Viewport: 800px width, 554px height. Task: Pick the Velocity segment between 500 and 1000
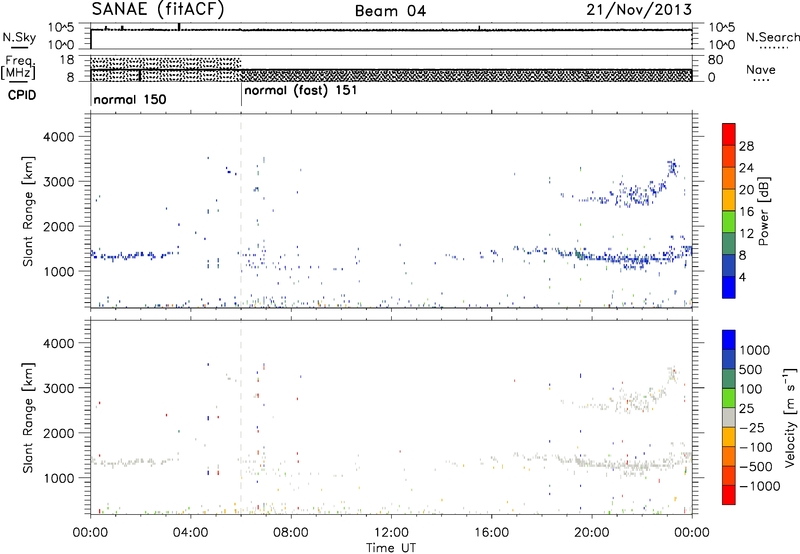click(729, 359)
